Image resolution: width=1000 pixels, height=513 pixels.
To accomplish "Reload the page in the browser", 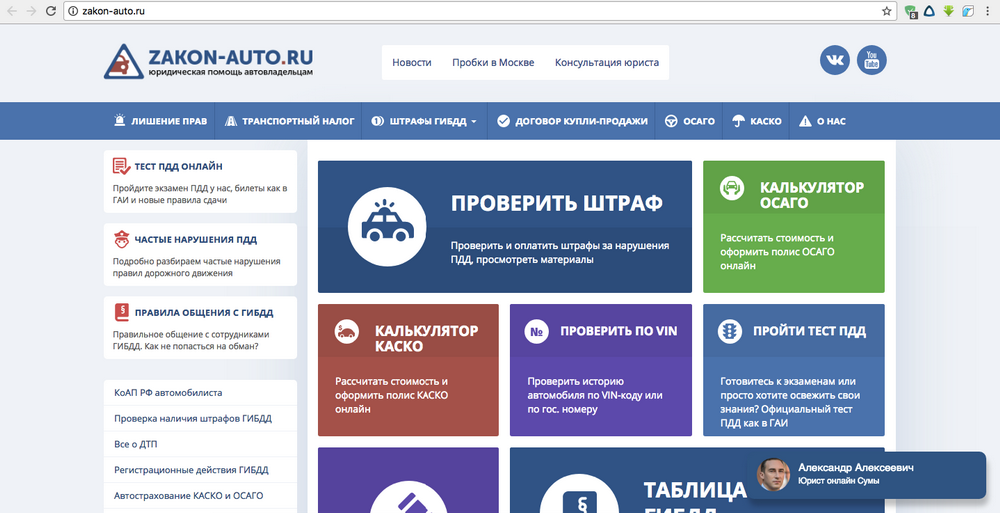I will (52, 11).
